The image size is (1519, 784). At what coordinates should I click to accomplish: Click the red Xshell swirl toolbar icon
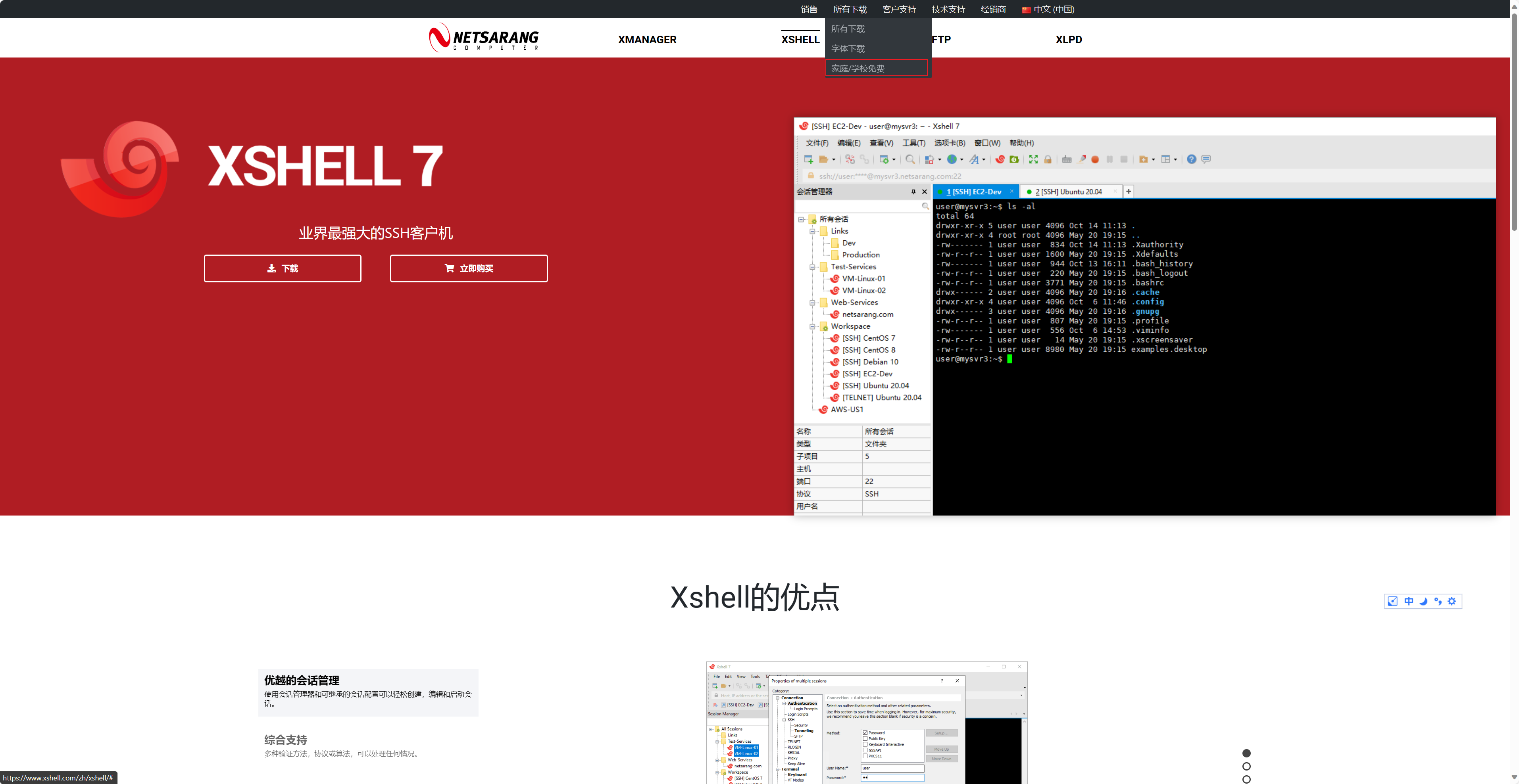pyautogui.click(x=1000, y=159)
